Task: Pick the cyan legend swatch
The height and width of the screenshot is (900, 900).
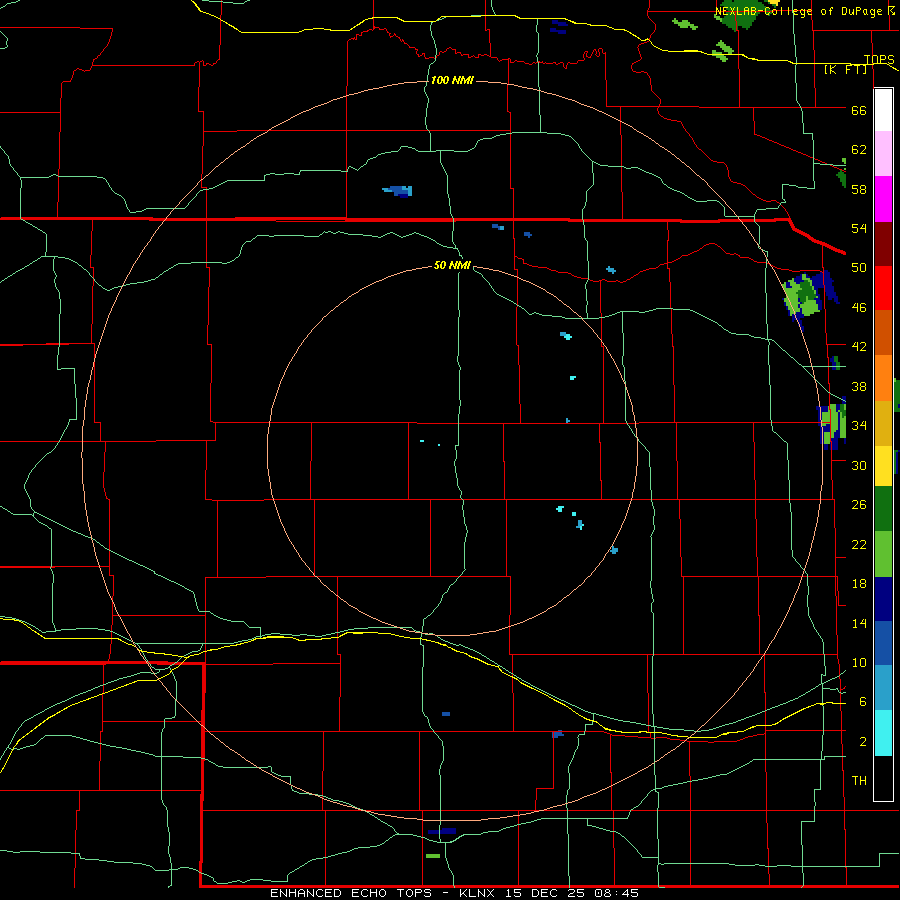Action: coord(883,733)
